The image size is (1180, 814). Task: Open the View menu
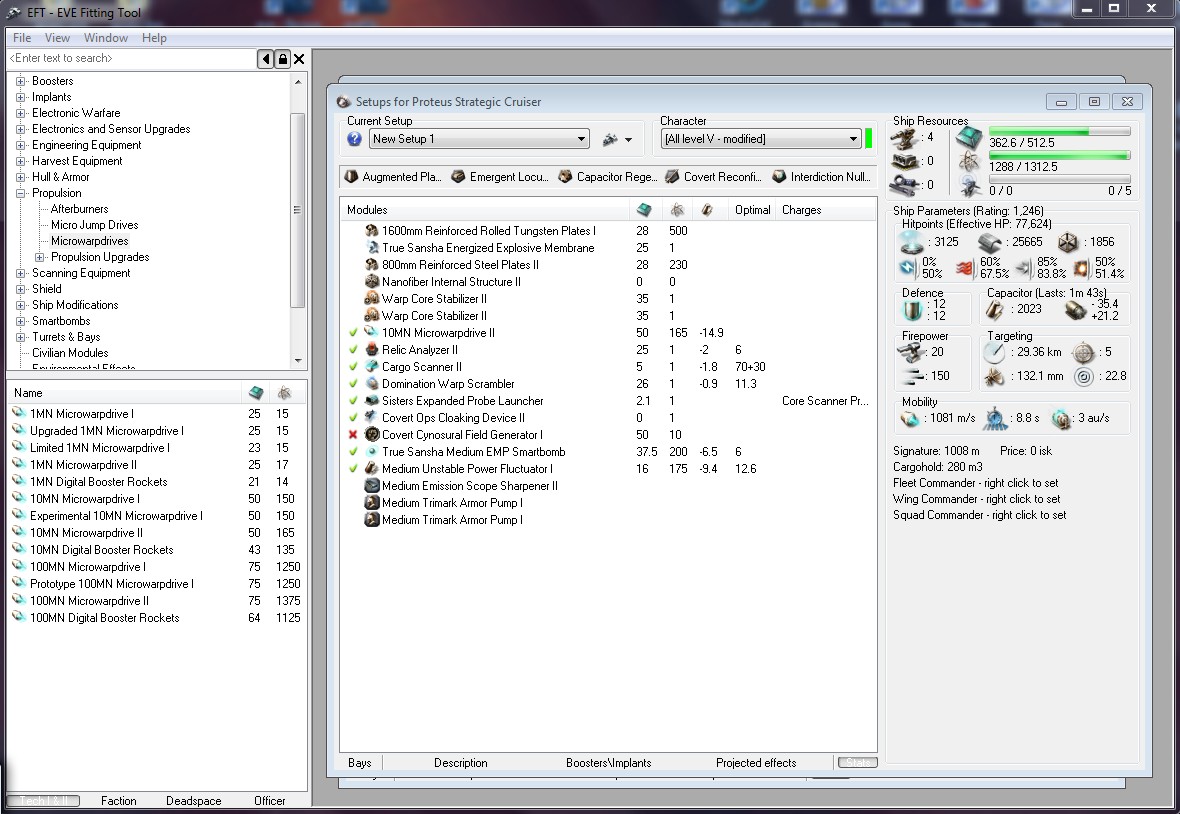tap(57, 38)
